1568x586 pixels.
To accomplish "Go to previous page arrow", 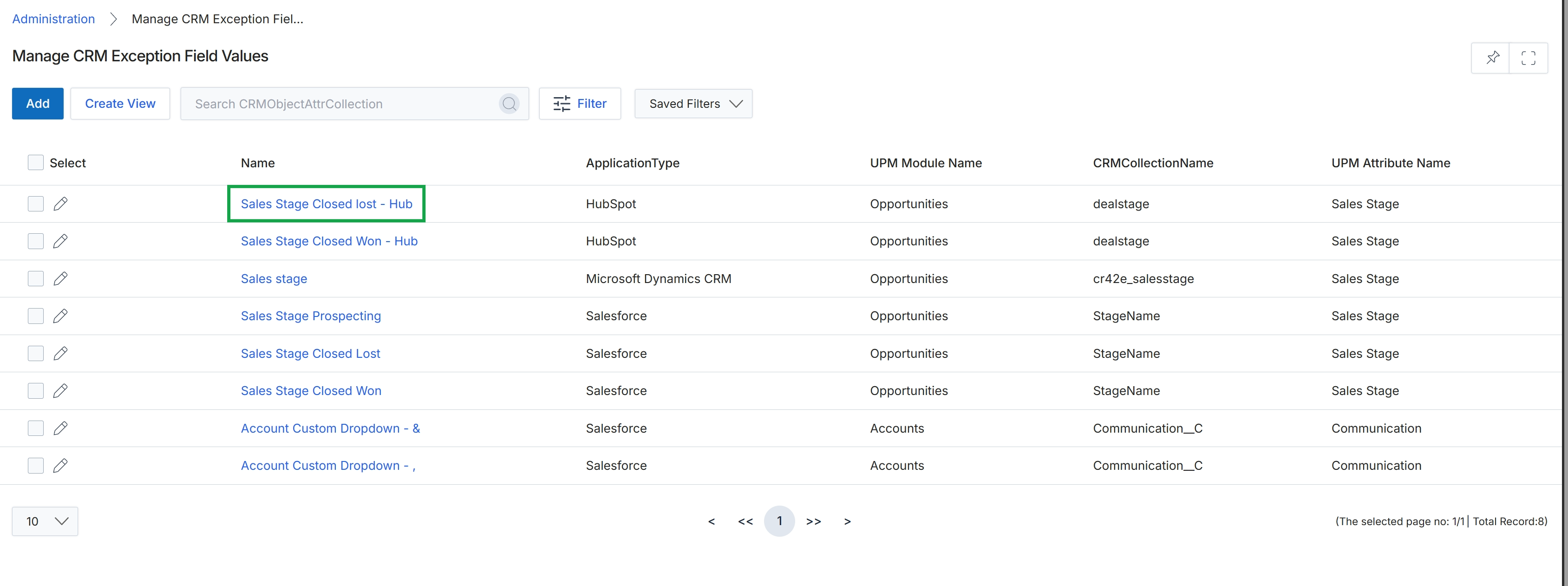I will tap(711, 521).
